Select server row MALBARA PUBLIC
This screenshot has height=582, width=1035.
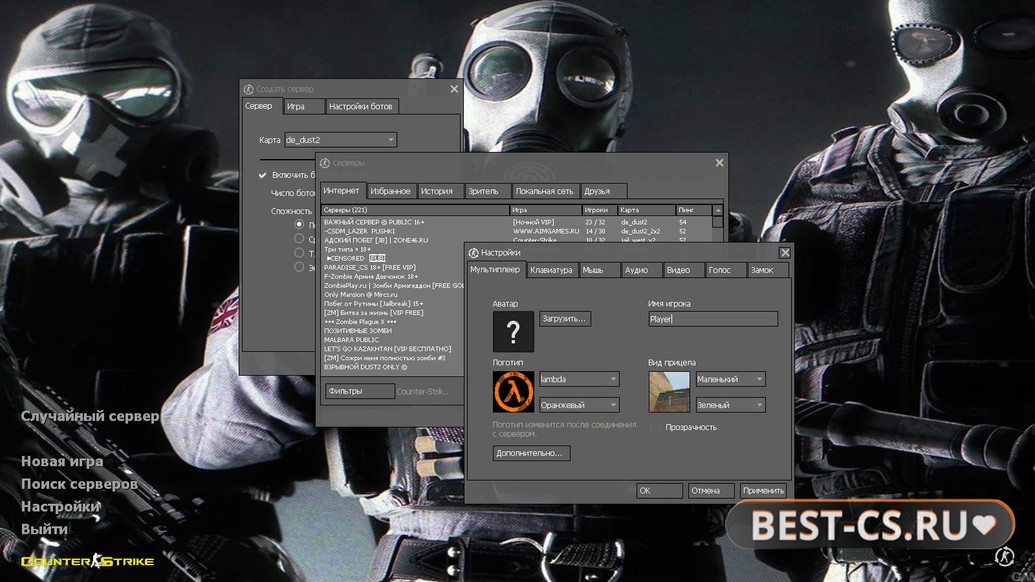coord(393,339)
